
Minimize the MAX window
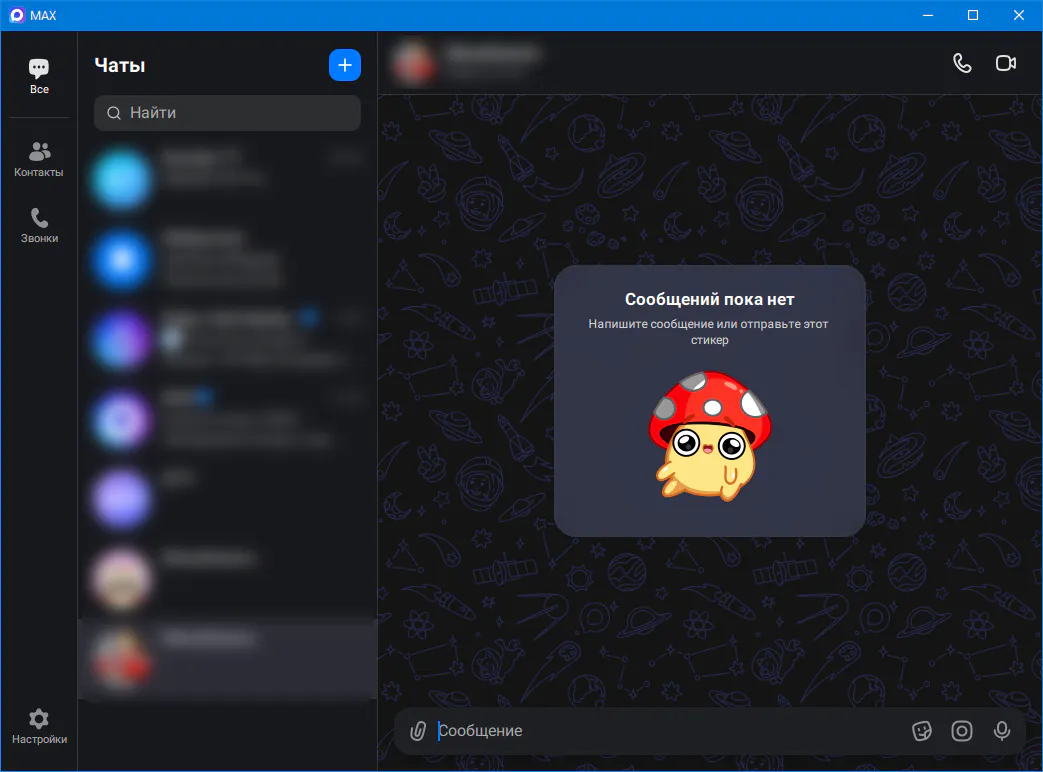[928, 15]
